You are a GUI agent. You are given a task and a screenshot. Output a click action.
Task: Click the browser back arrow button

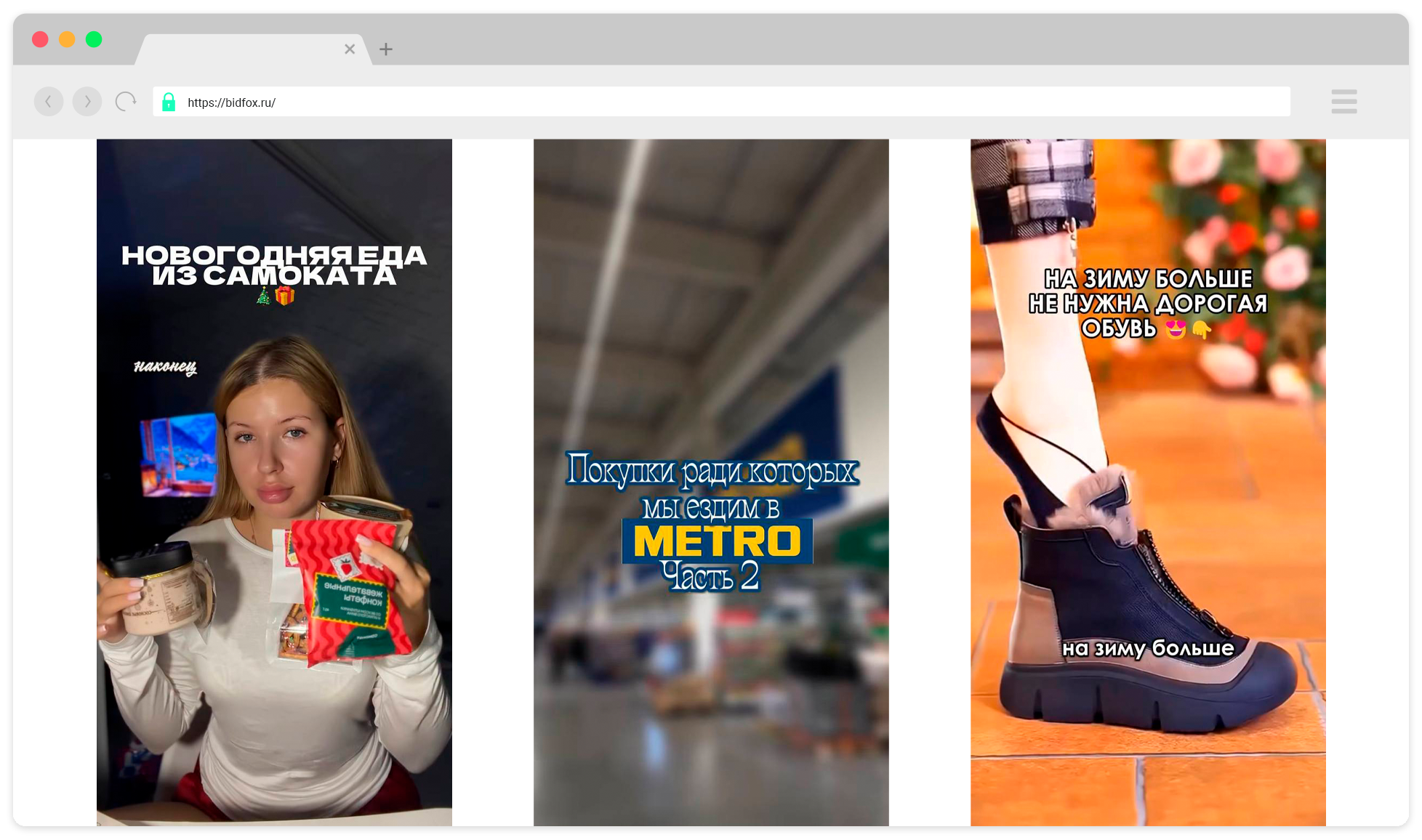point(49,102)
